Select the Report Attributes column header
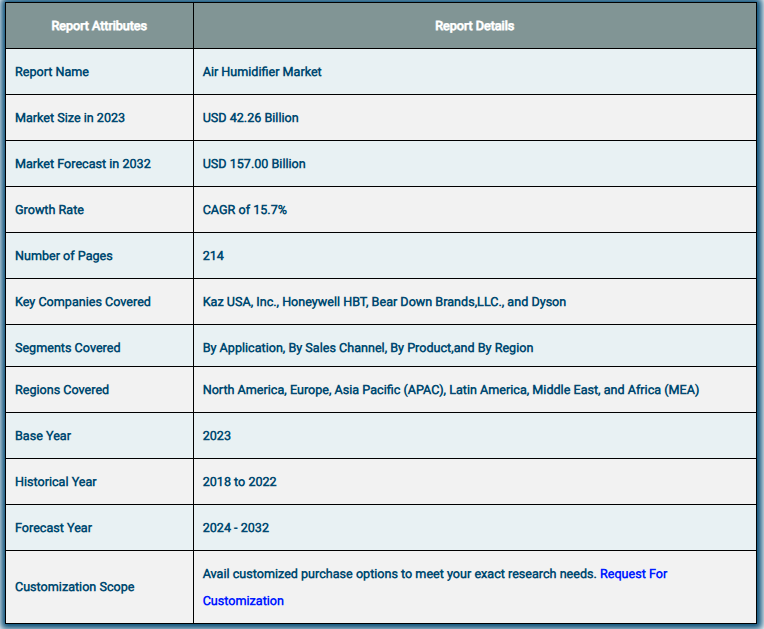 click(x=99, y=26)
